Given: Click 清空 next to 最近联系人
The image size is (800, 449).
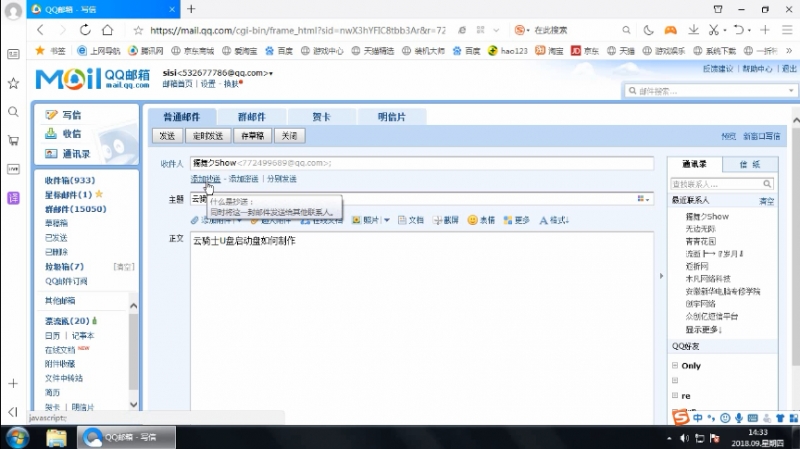Looking at the screenshot, I should [x=766, y=201].
